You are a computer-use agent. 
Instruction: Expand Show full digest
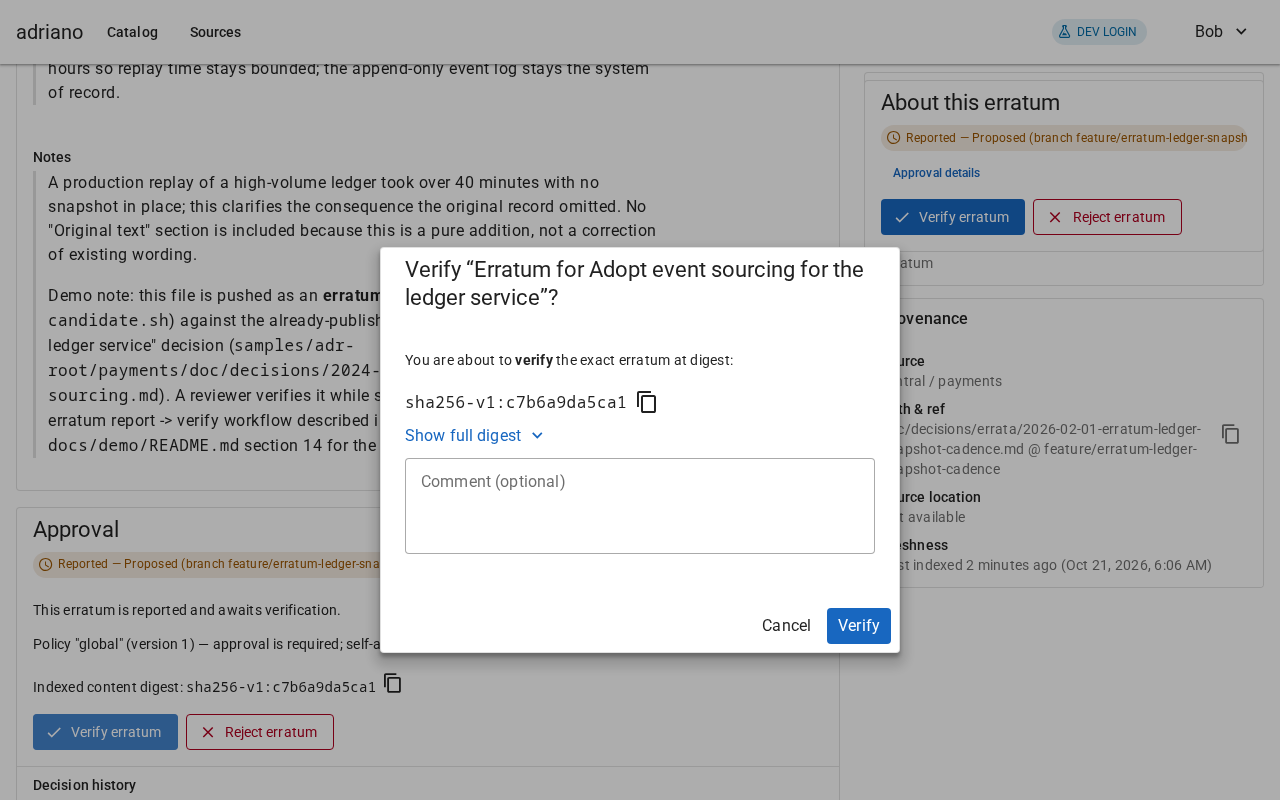pyautogui.click(x=475, y=435)
